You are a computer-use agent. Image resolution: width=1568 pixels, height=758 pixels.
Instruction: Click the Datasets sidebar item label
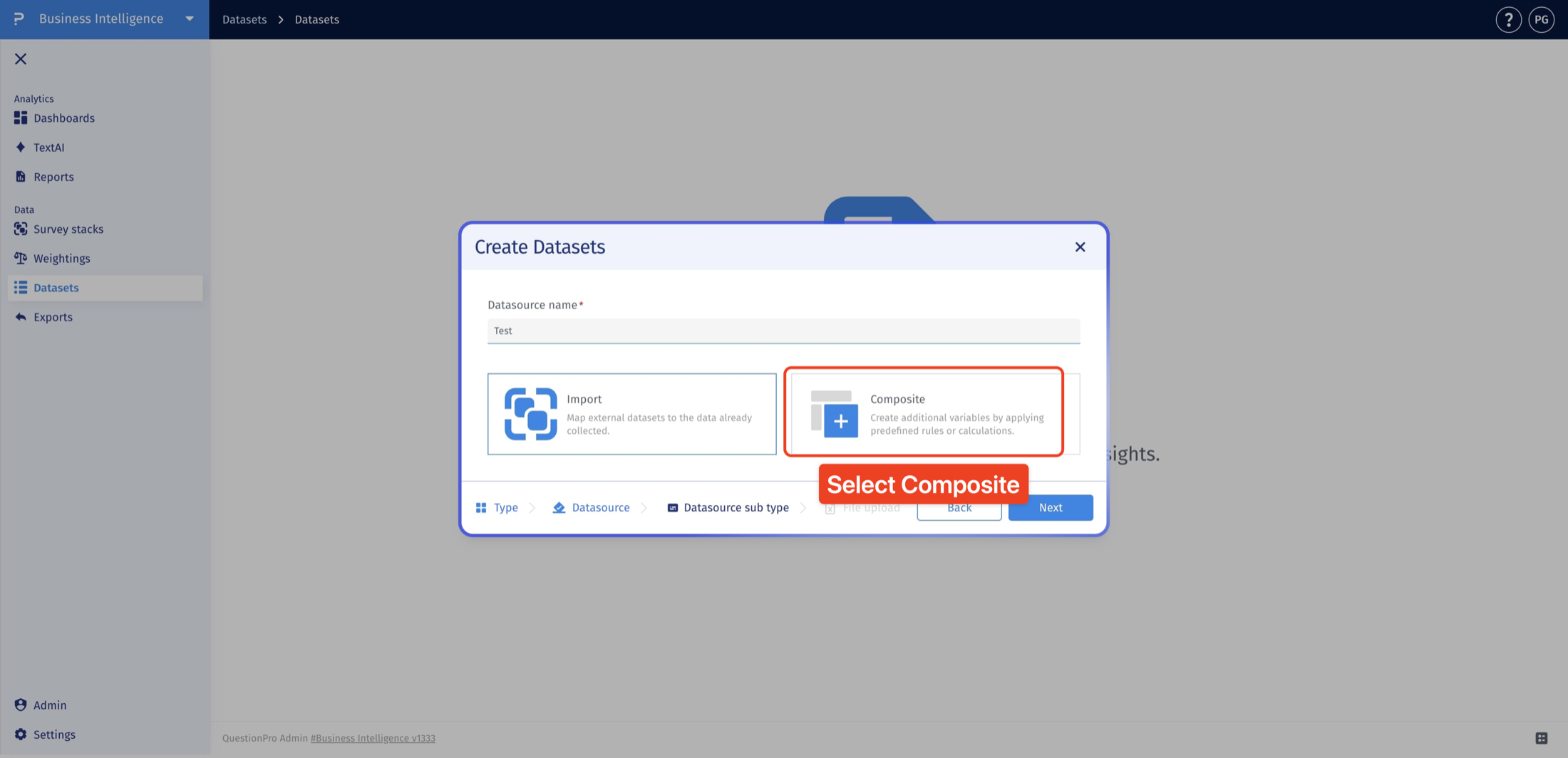click(x=56, y=288)
